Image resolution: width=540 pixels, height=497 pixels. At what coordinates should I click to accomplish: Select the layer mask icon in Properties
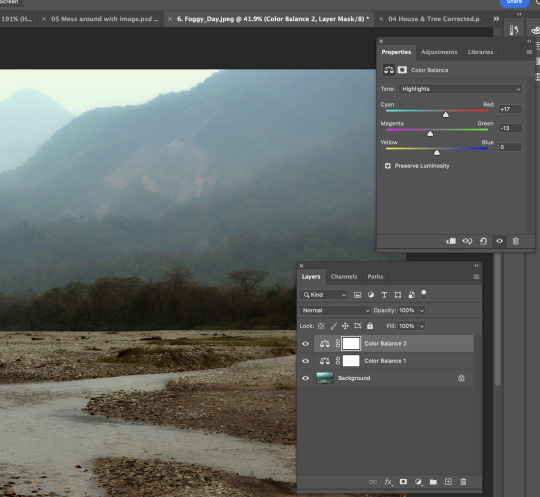click(402, 70)
